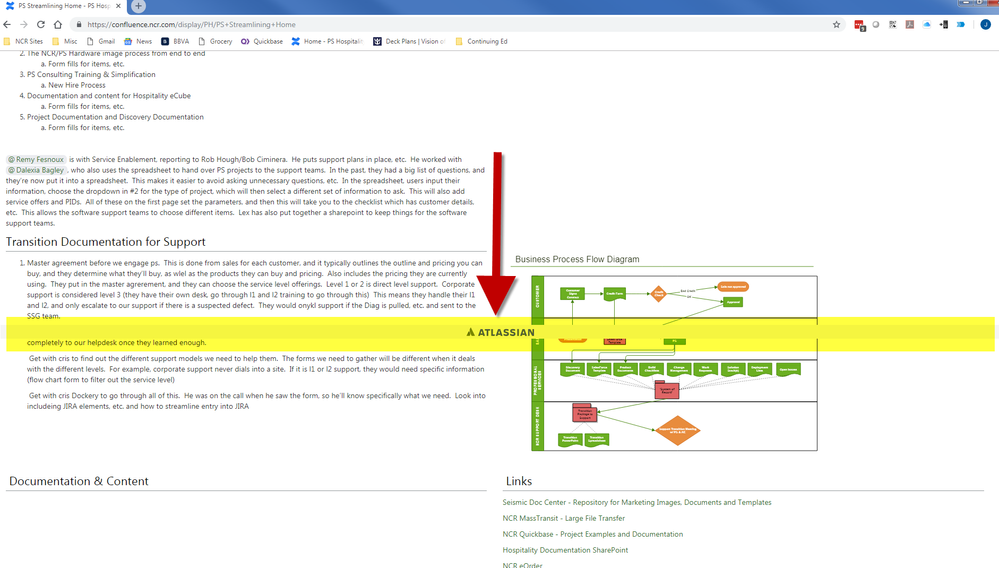This screenshot has height=568, width=999.
Task: Open the browser home page icon
Action: pos(58,24)
